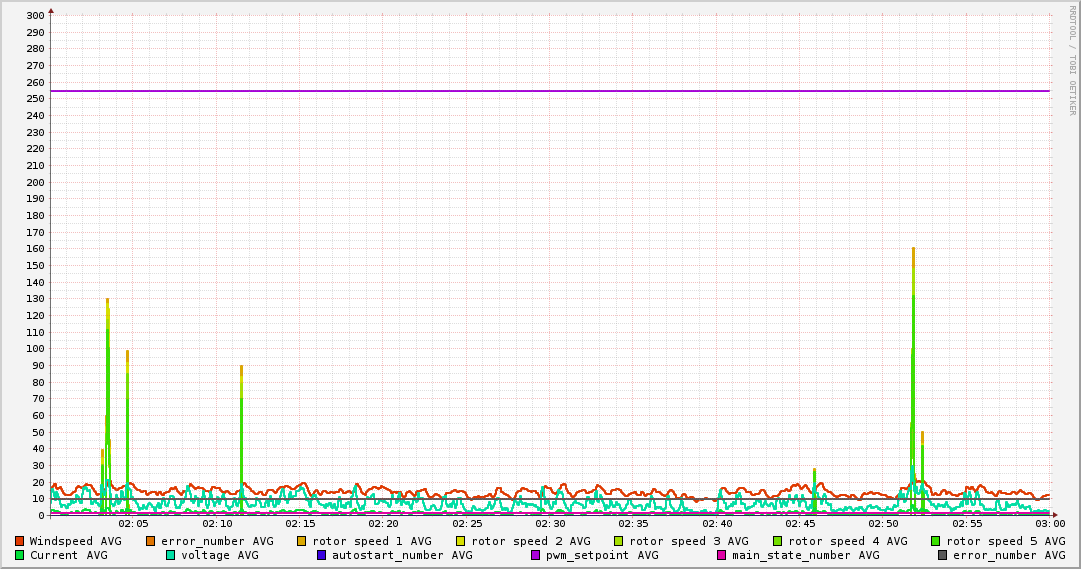
Task: Click the 50 value on the y-axis
Action: (x=38, y=433)
